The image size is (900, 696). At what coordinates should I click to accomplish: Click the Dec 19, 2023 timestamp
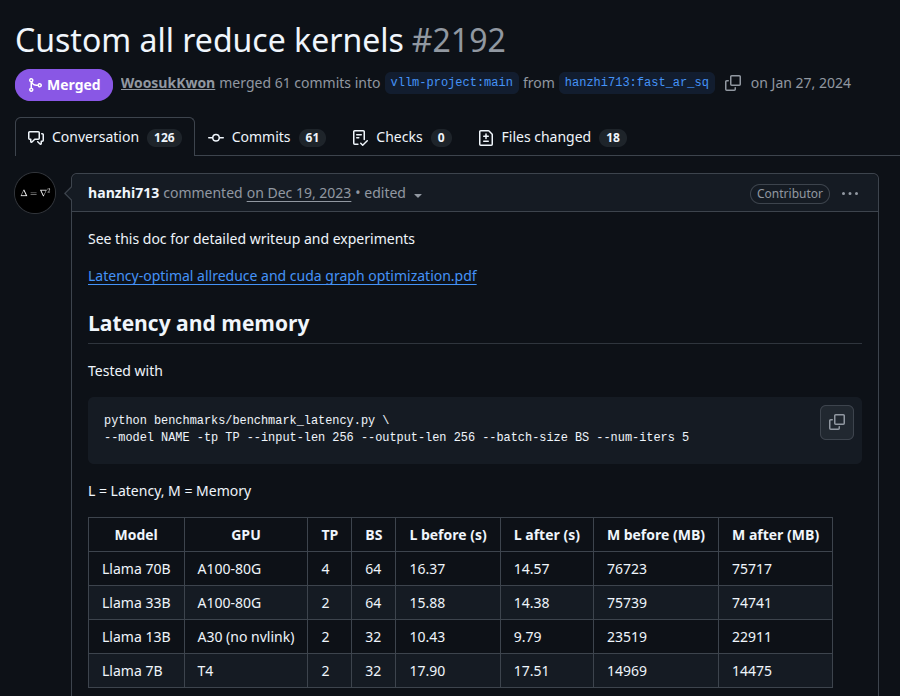pyautogui.click(x=298, y=193)
